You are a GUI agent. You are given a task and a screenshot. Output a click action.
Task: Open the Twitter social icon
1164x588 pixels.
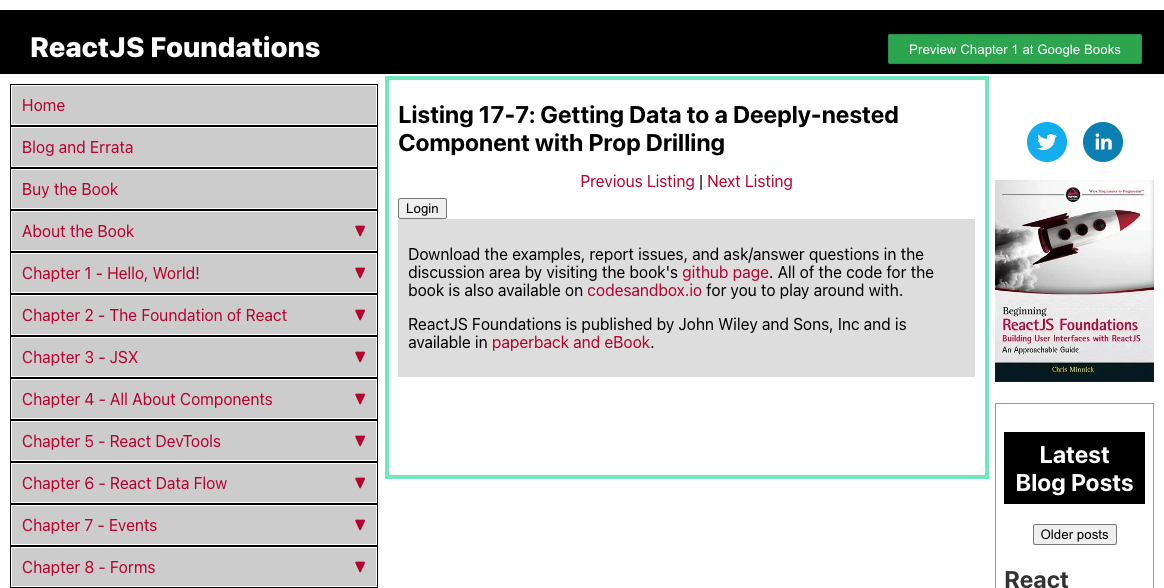[1047, 142]
